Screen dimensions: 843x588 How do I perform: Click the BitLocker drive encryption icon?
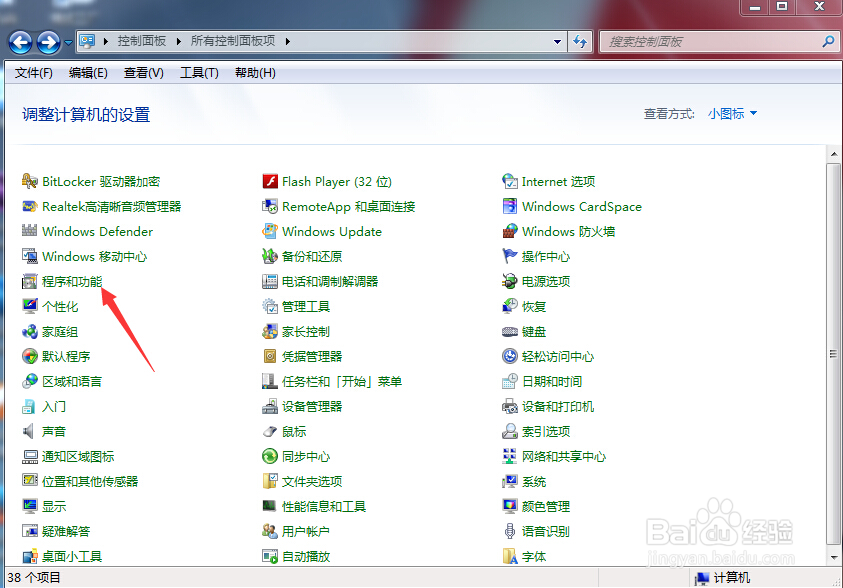[30, 181]
